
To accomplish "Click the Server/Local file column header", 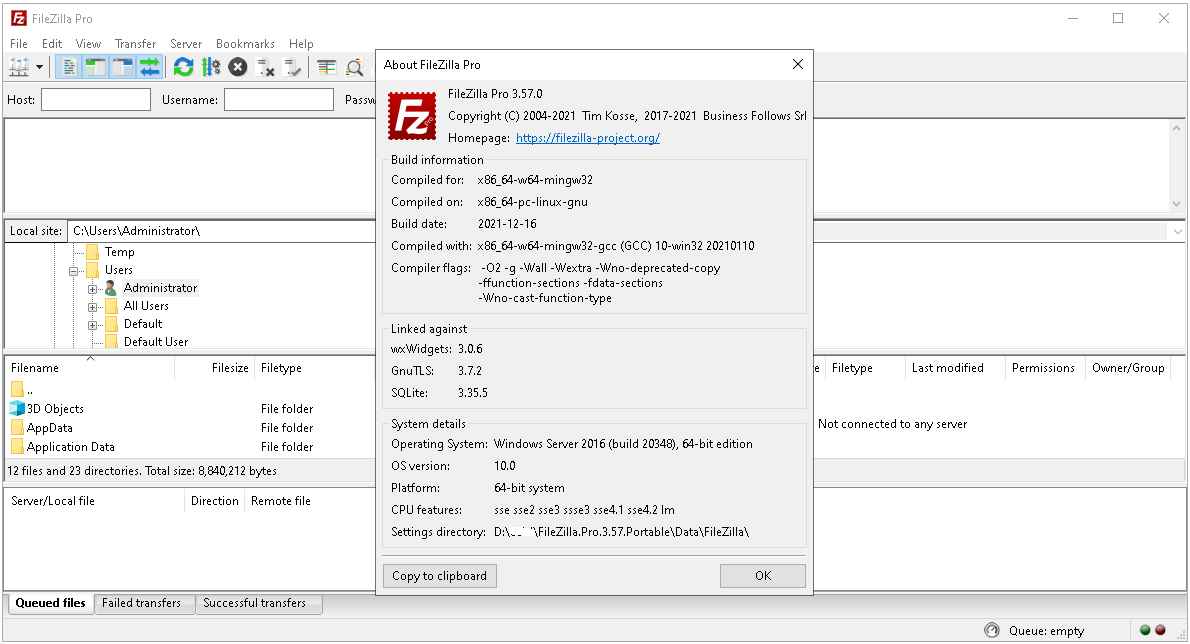I will [x=95, y=501].
